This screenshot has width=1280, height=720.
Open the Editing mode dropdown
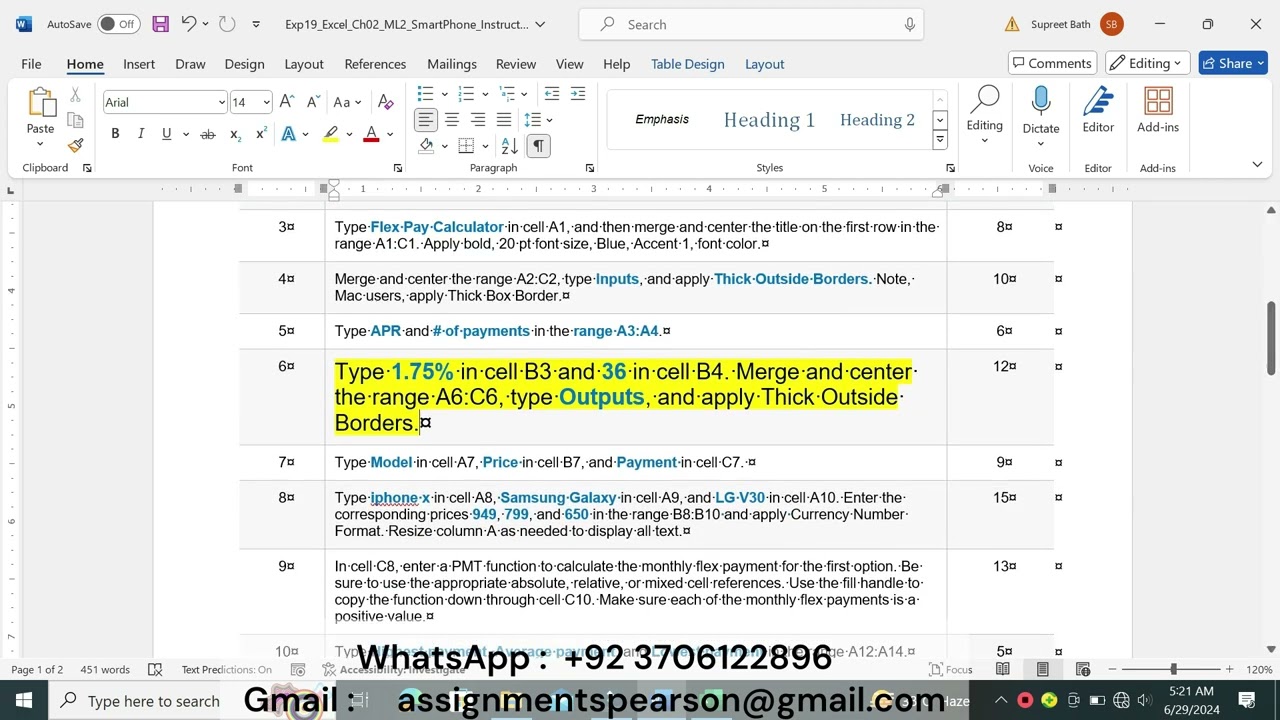[x=1149, y=63]
